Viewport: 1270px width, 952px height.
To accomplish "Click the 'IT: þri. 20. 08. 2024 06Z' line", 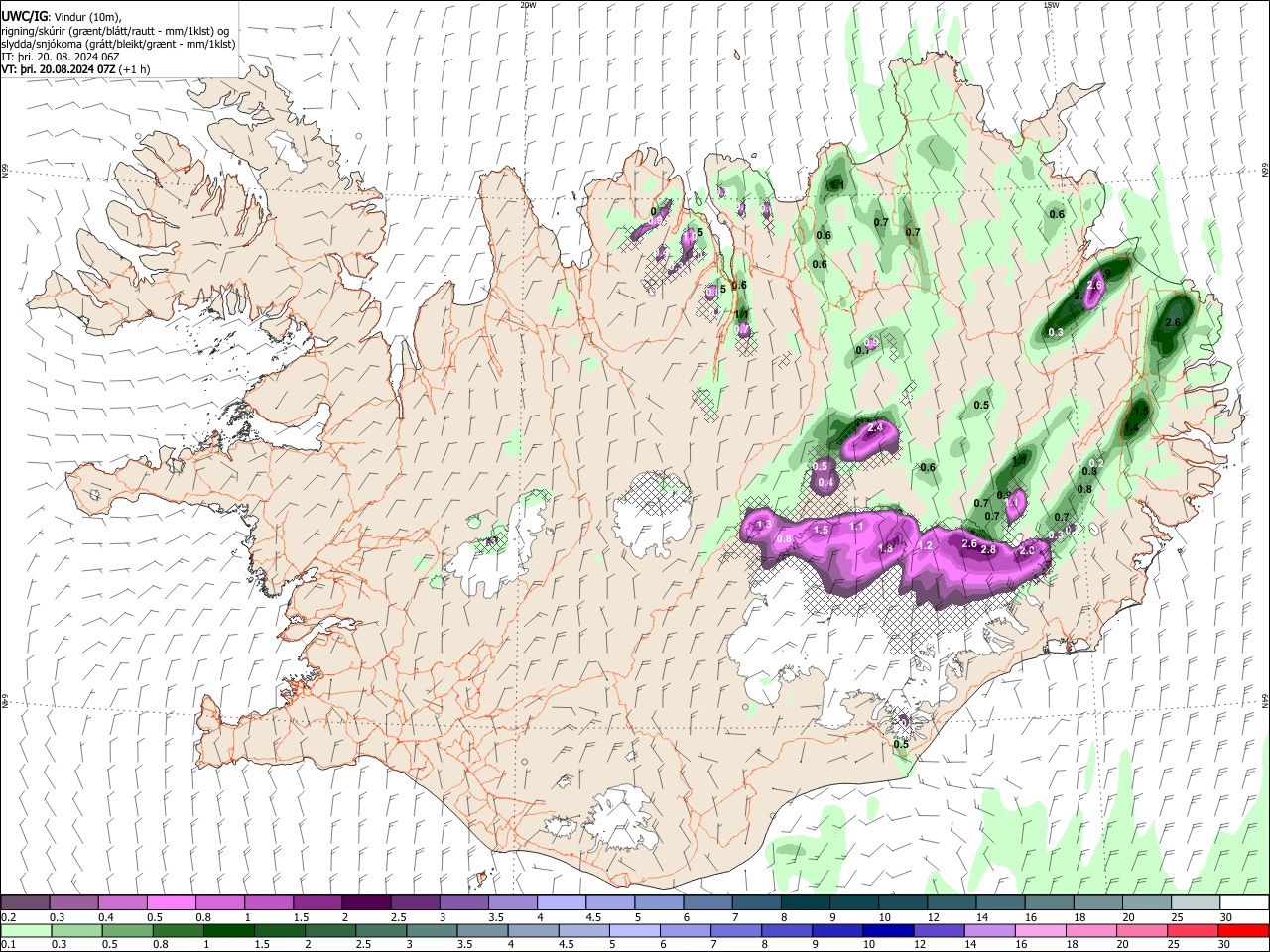I will 61,57.
